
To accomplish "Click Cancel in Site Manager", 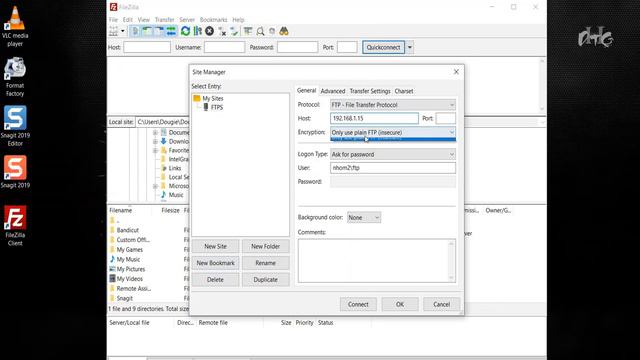I will 441,304.
